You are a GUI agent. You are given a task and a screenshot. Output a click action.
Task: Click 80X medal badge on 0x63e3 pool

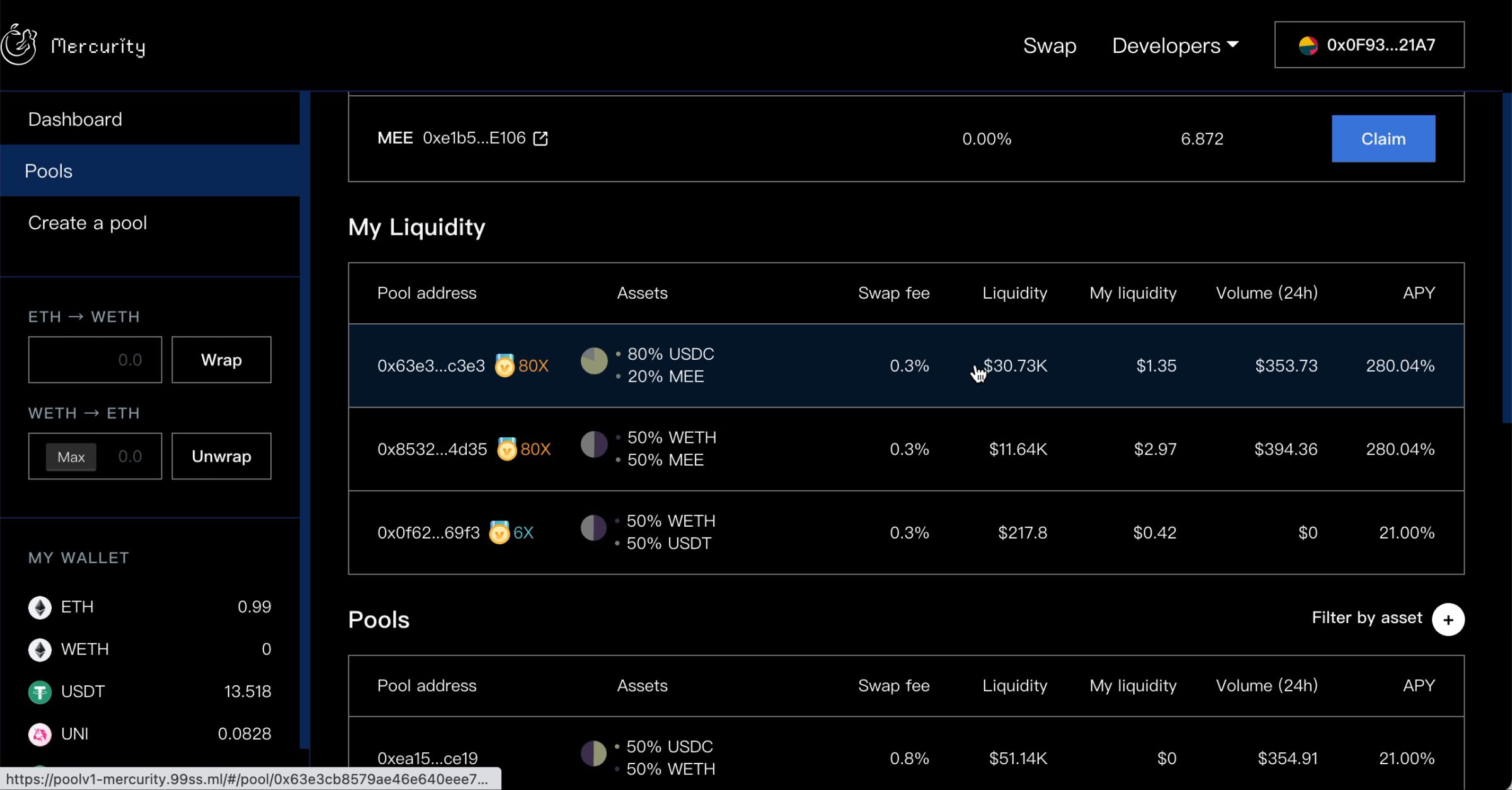(x=505, y=365)
